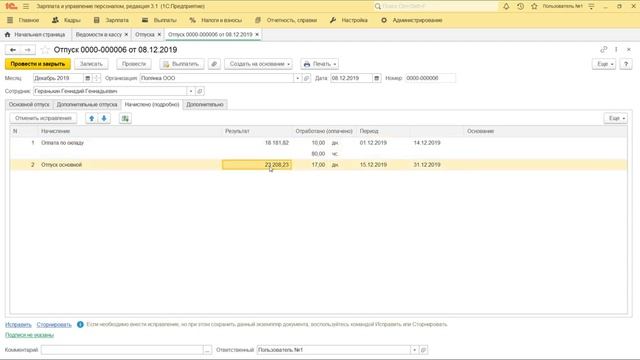Expand the Сотрудник dropdown
The height and width of the screenshot is (360, 640).
[x=191, y=91]
